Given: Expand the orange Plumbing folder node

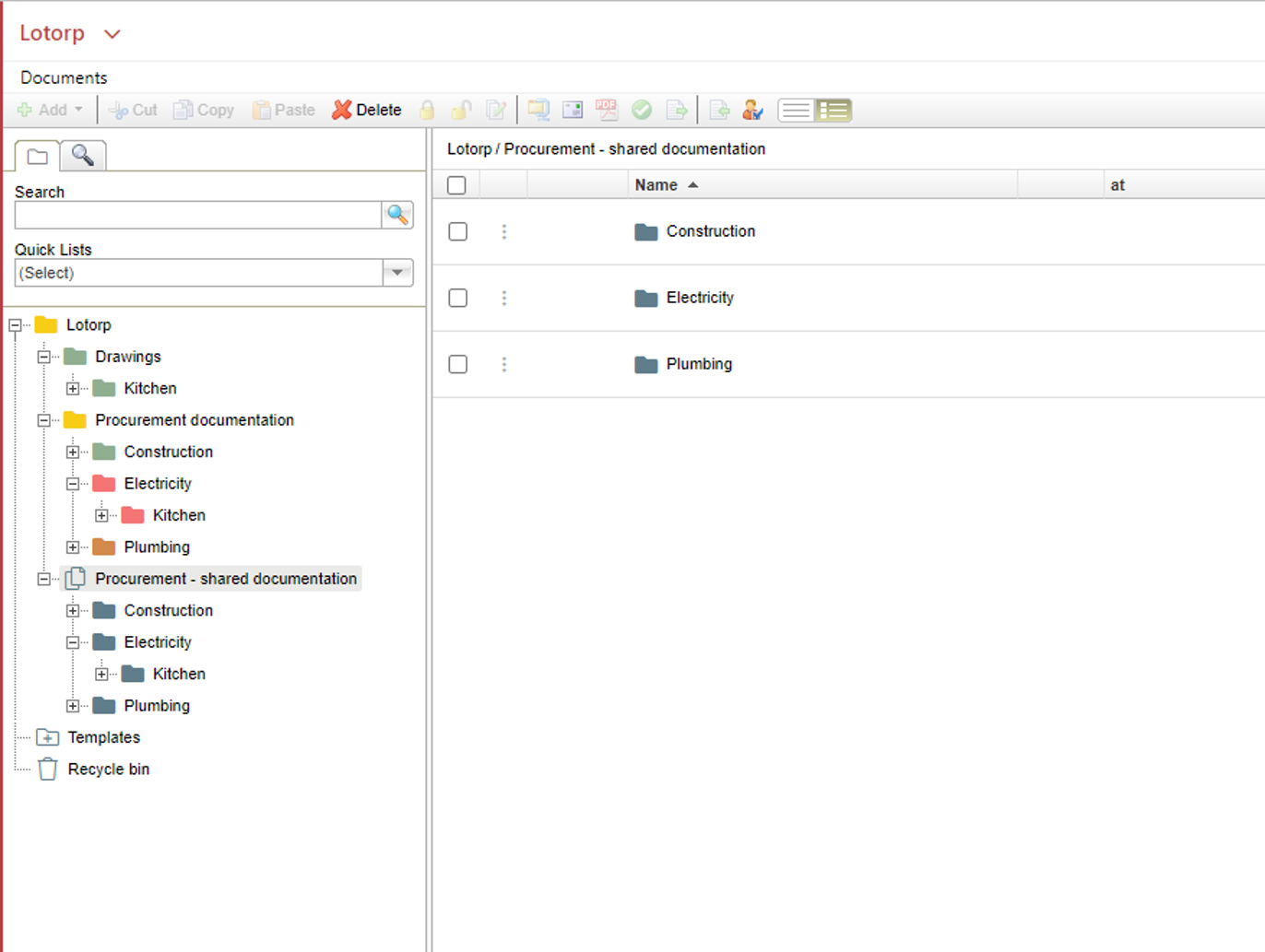Looking at the screenshot, I should (x=73, y=547).
